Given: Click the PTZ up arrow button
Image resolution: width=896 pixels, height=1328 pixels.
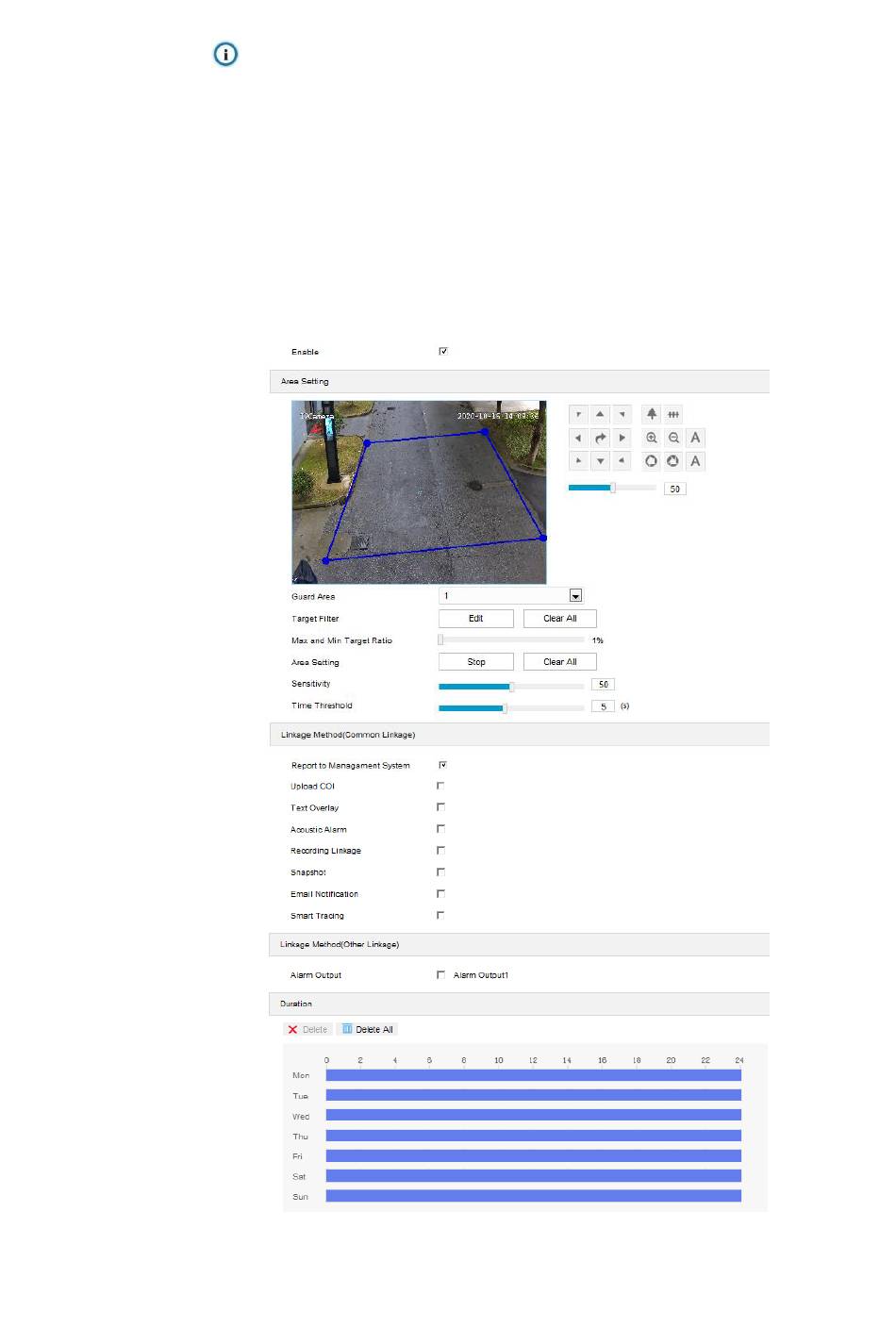Looking at the screenshot, I should (x=600, y=415).
